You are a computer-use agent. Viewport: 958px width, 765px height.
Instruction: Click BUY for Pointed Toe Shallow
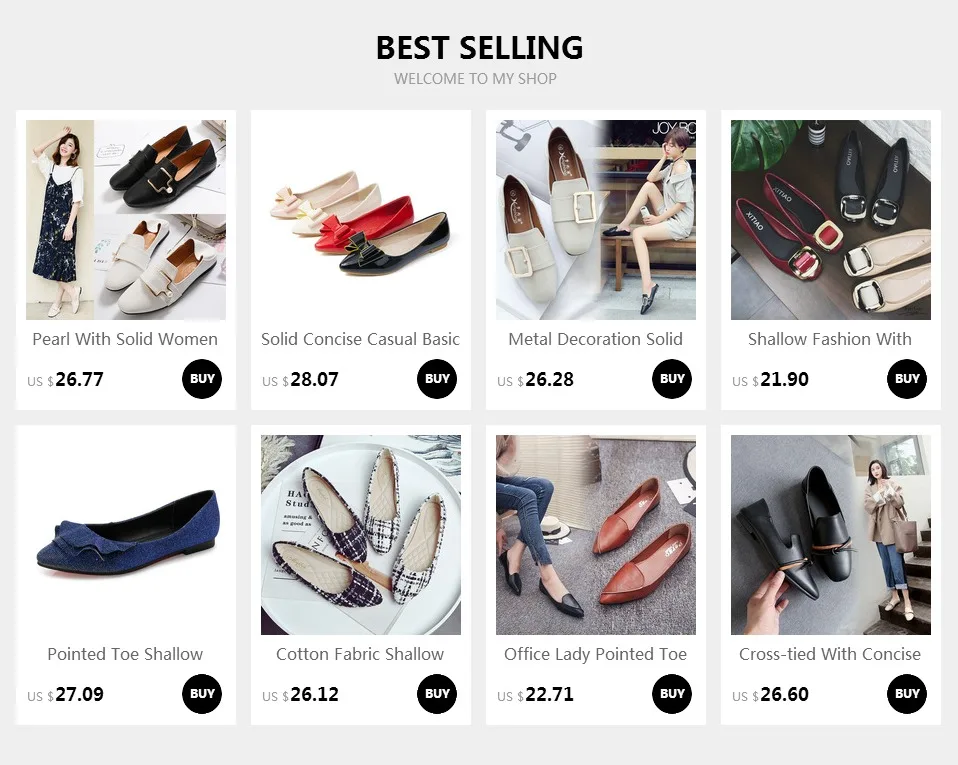point(202,694)
